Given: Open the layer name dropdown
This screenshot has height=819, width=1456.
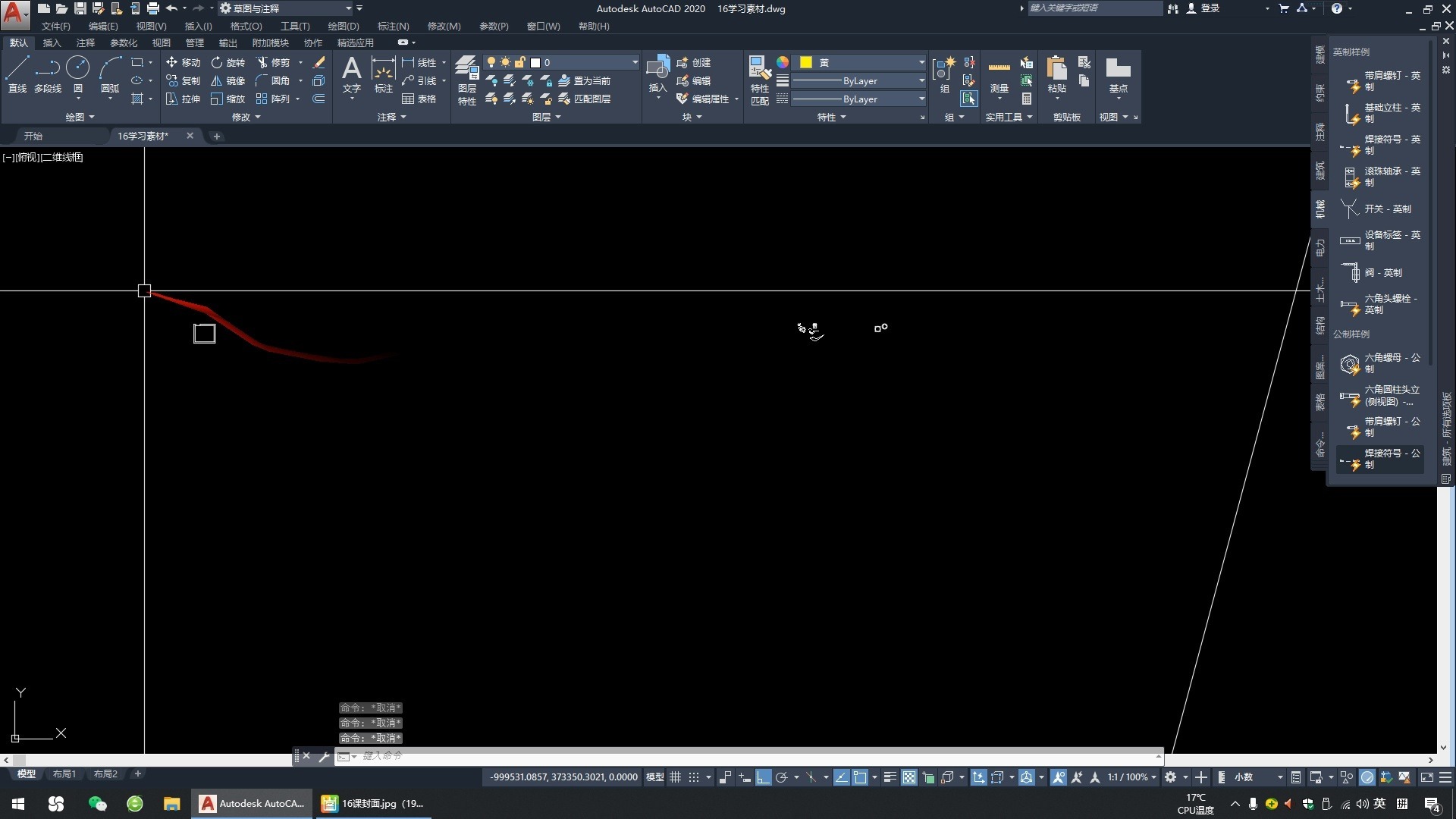Looking at the screenshot, I should pos(635,62).
